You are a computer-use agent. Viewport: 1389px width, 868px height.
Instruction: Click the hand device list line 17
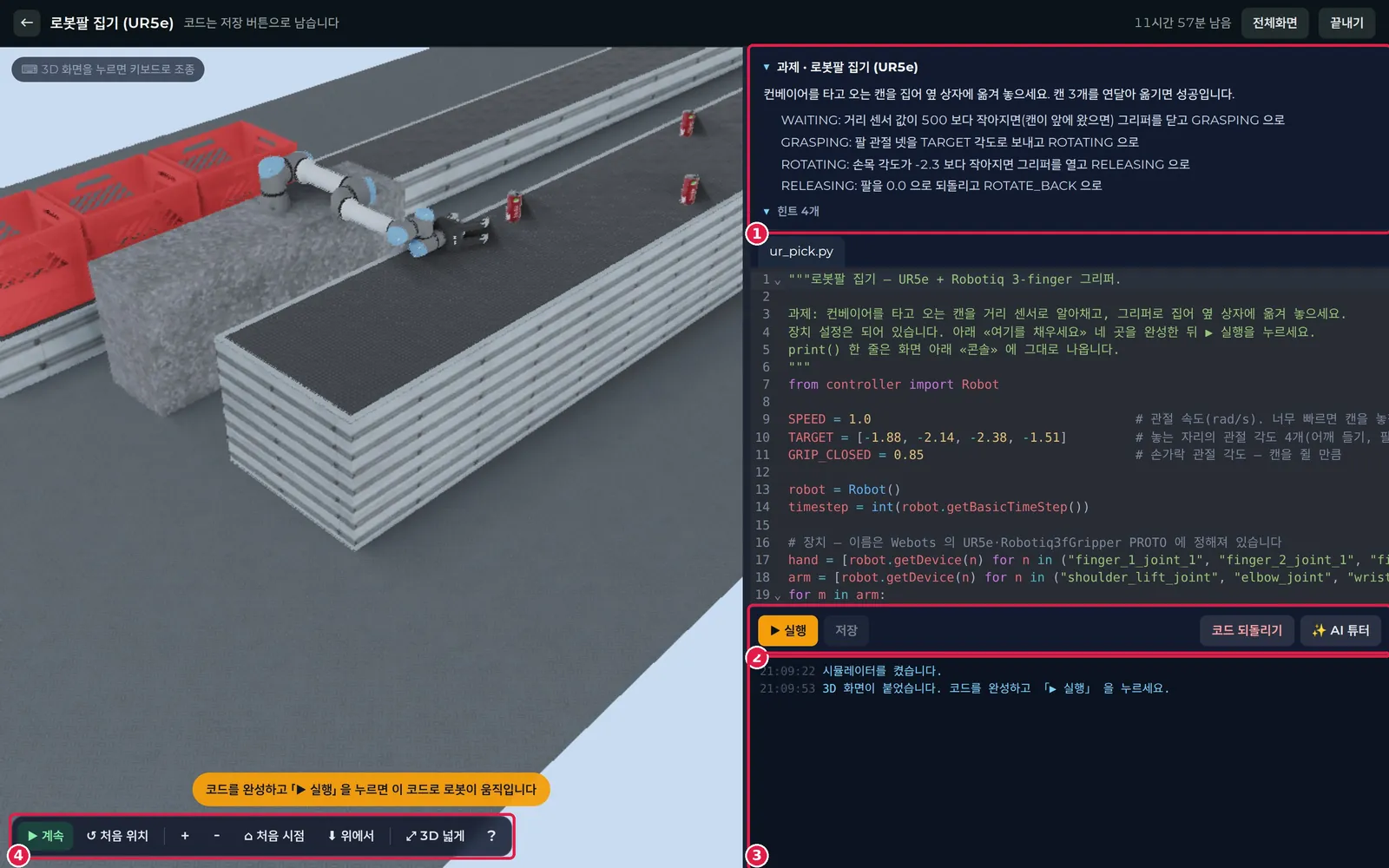(1087, 560)
